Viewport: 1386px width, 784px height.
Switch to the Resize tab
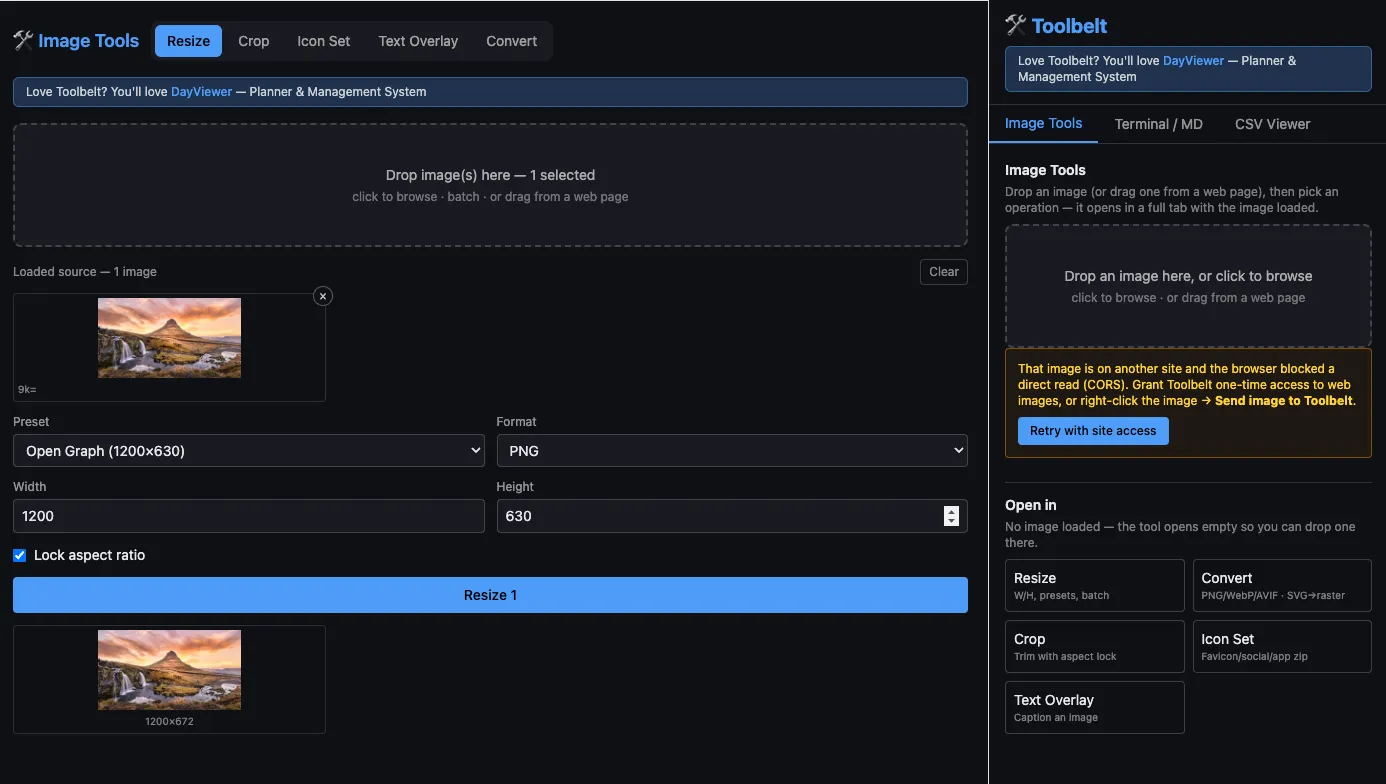pos(189,41)
